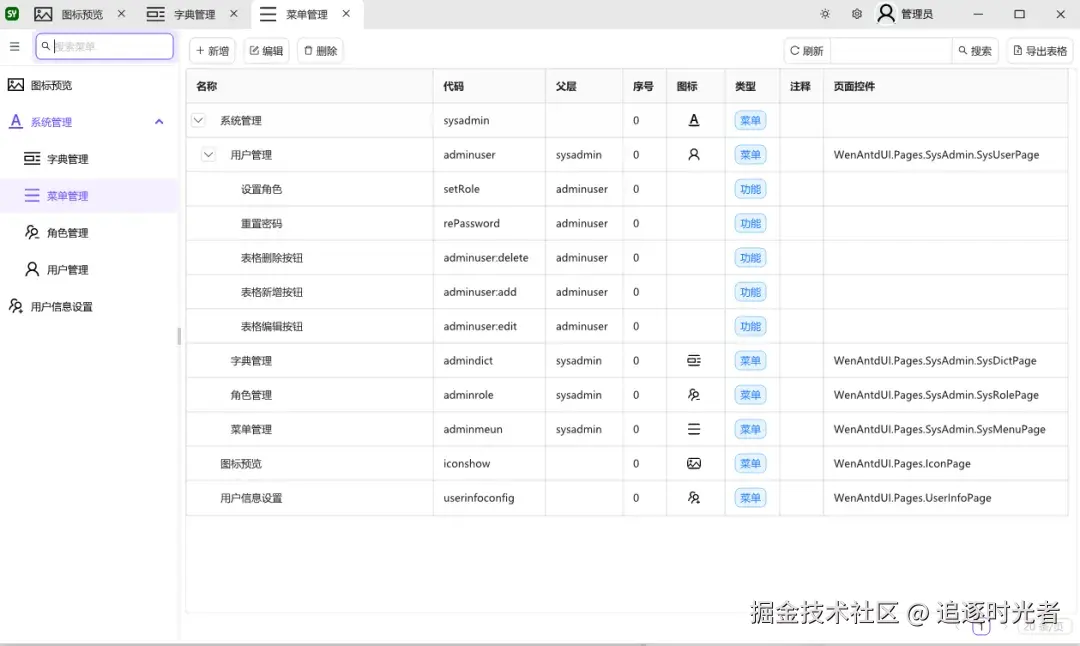This screenshot has height=646, width=1080.
Task: Click the 新增 add button
Action: [x=212, y=50]
